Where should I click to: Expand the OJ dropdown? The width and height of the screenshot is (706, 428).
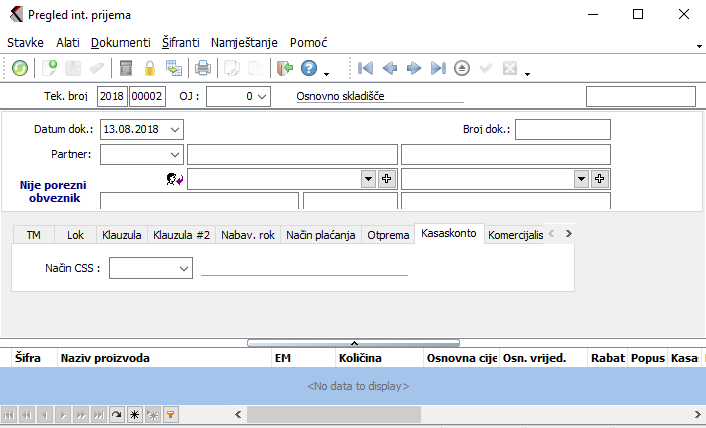click(x=261, y=96)
